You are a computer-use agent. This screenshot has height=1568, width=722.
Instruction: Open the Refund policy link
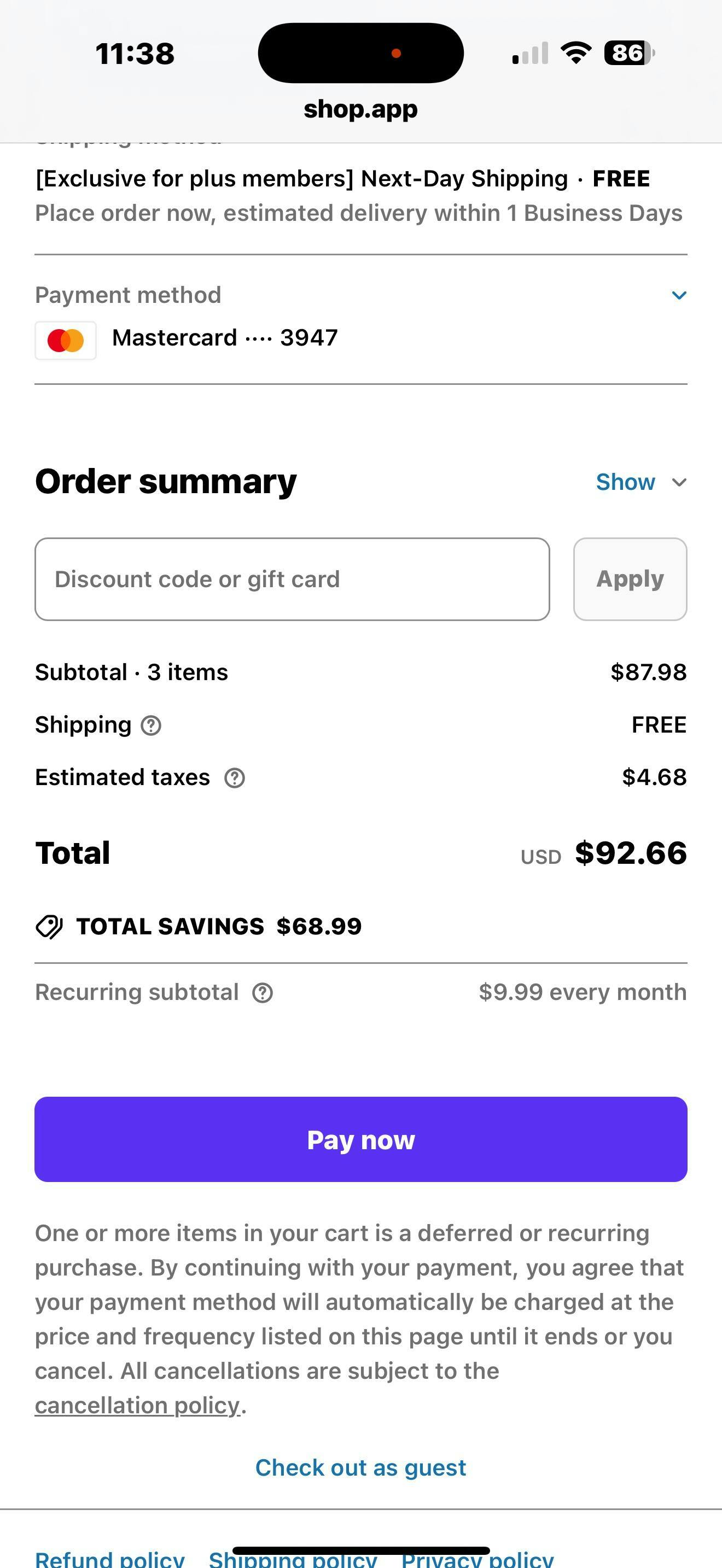[x=109, y=1558]
